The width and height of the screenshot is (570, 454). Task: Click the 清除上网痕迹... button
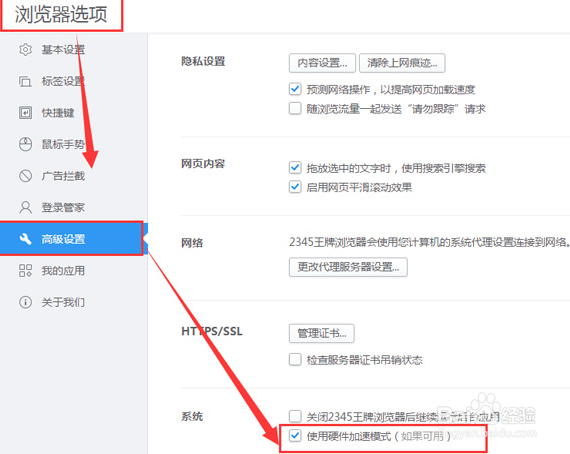pos(402,63)
